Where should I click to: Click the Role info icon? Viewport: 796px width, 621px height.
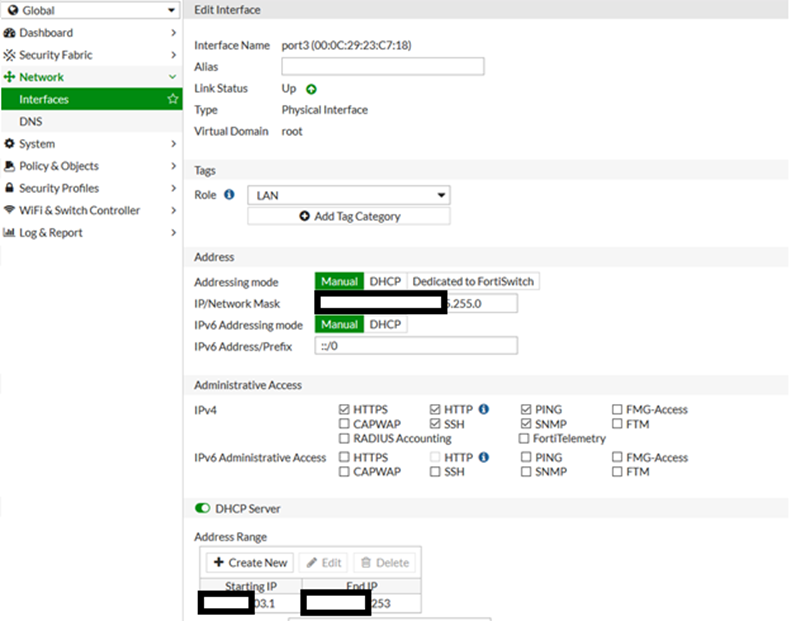click(x=229, y=195)
